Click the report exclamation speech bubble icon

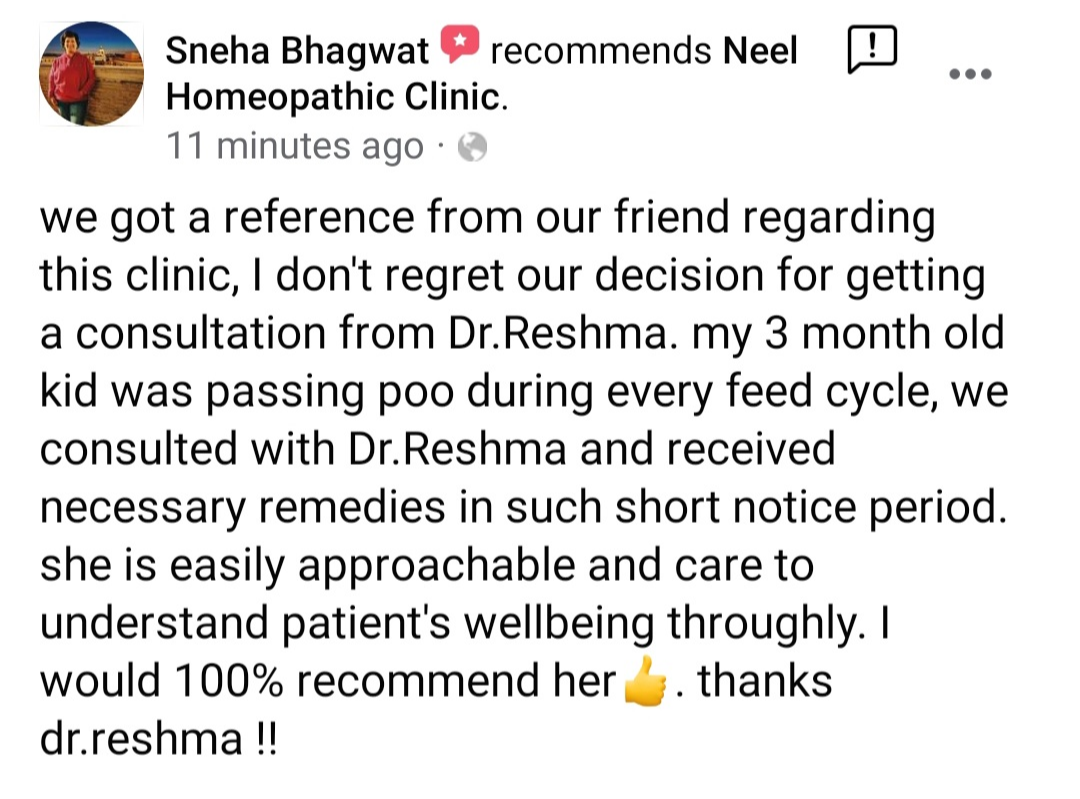tap(872, 49)
